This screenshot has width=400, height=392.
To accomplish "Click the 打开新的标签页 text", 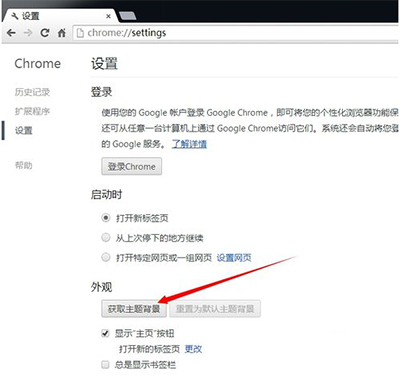I will click(149, 349).
